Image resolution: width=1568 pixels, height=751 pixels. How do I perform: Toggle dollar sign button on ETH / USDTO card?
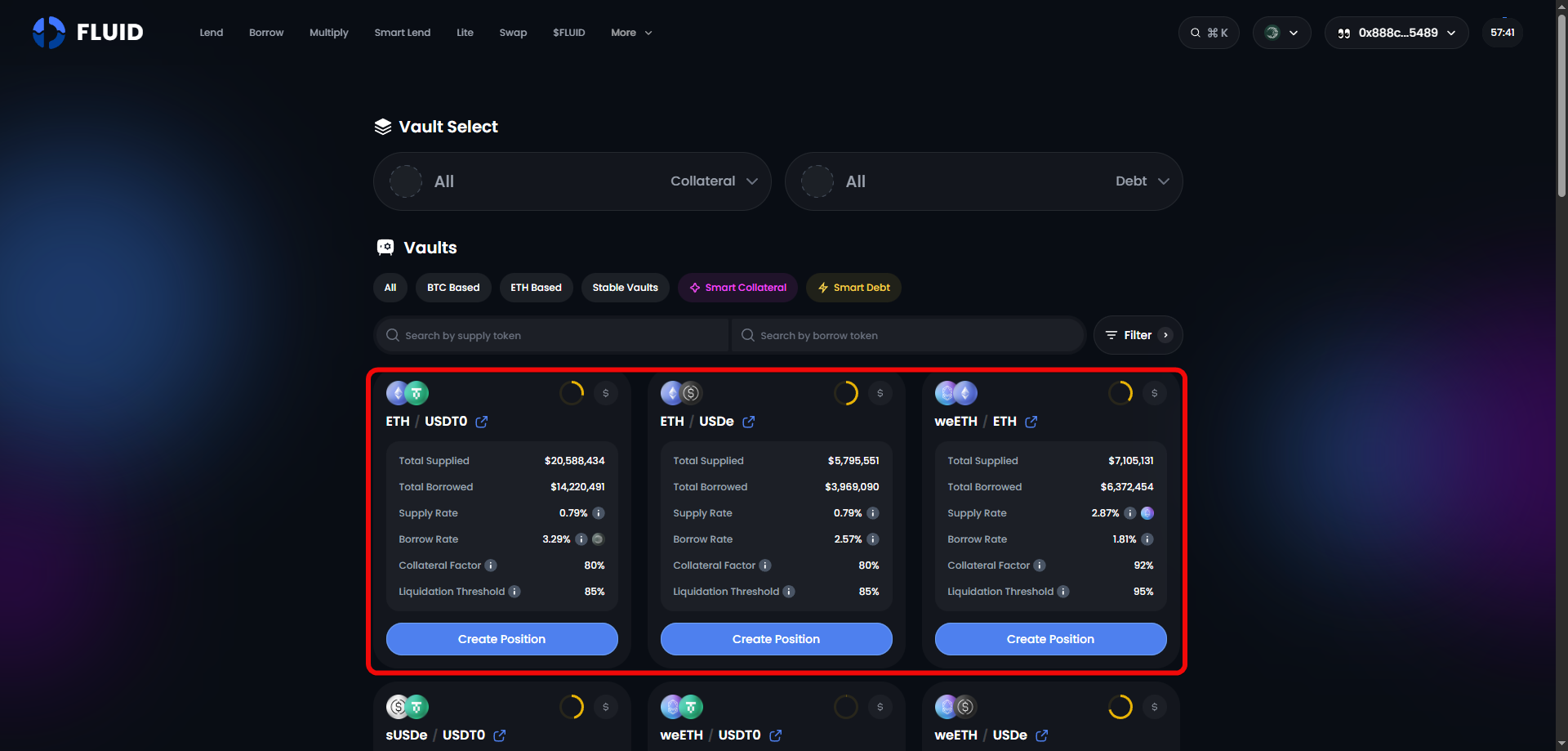pos(605,393)
